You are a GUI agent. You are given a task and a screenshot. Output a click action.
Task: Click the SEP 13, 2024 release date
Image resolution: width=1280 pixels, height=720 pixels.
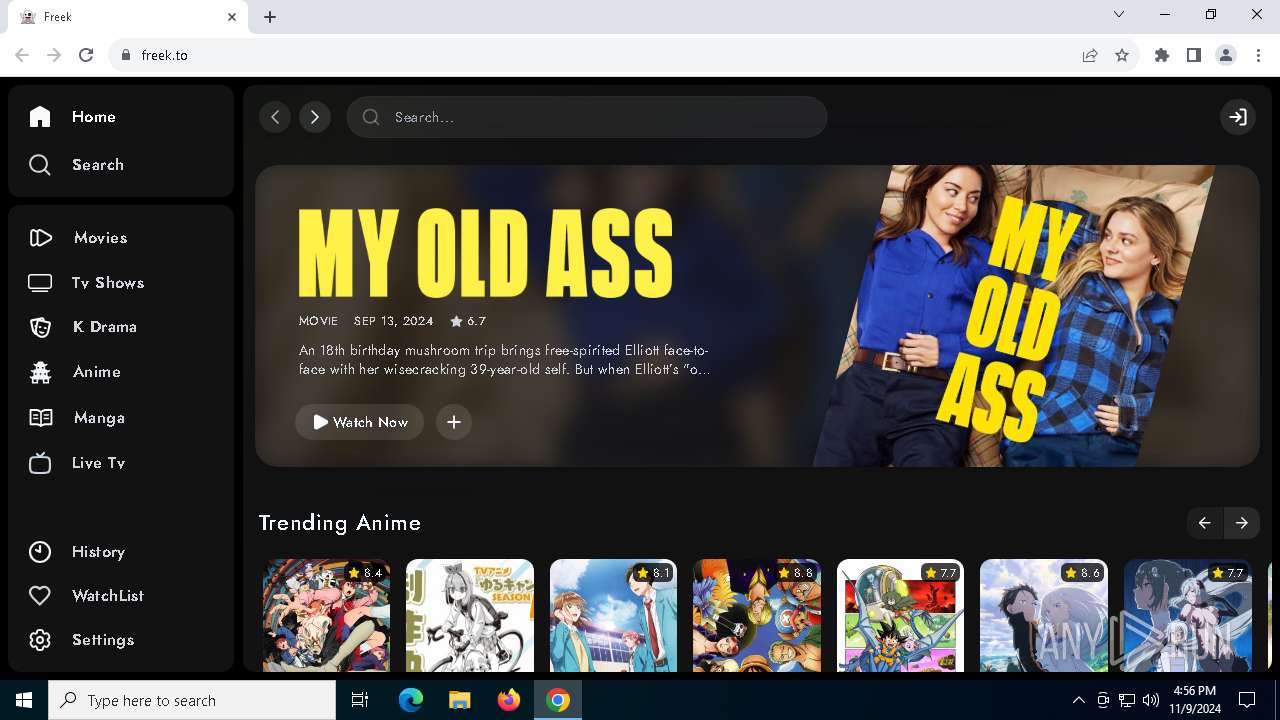394,321
